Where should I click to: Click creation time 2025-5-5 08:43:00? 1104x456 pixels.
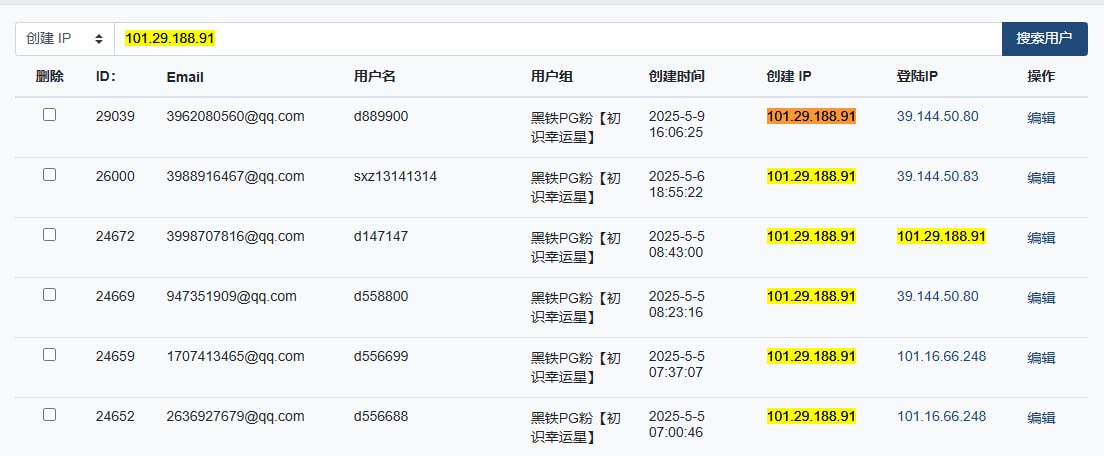pyautogui.click(x=677, y=244)
